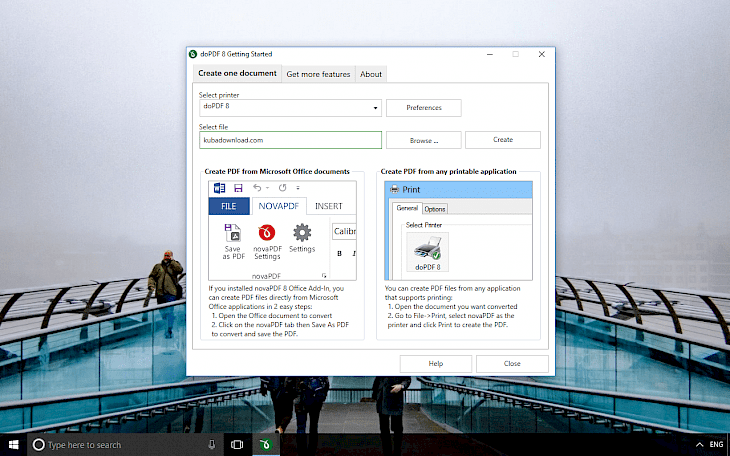730x456 pixels.
Task: Click the NOVAPDF ribbon tab in preview
Action: (x=278, y=206)
